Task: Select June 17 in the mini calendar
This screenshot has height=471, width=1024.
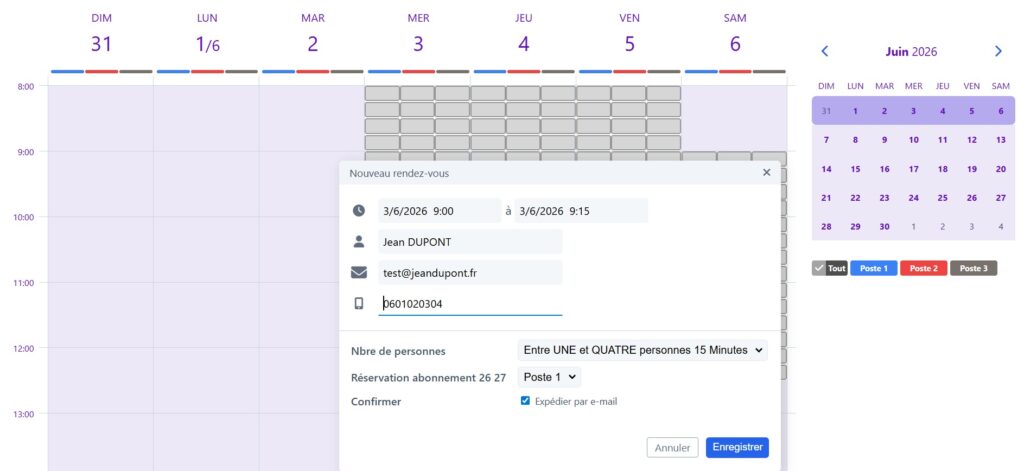Action: click(914, 169)
